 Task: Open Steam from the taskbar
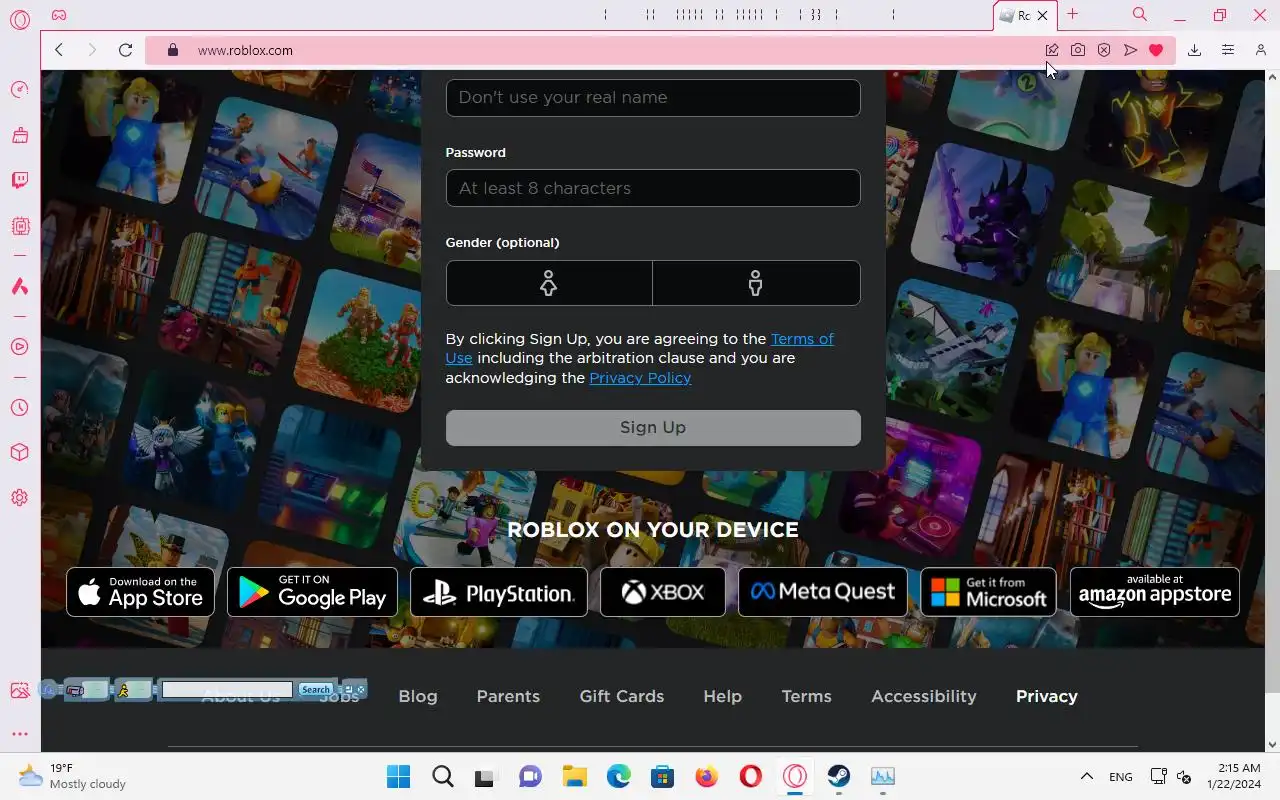(x=838, y=776)
